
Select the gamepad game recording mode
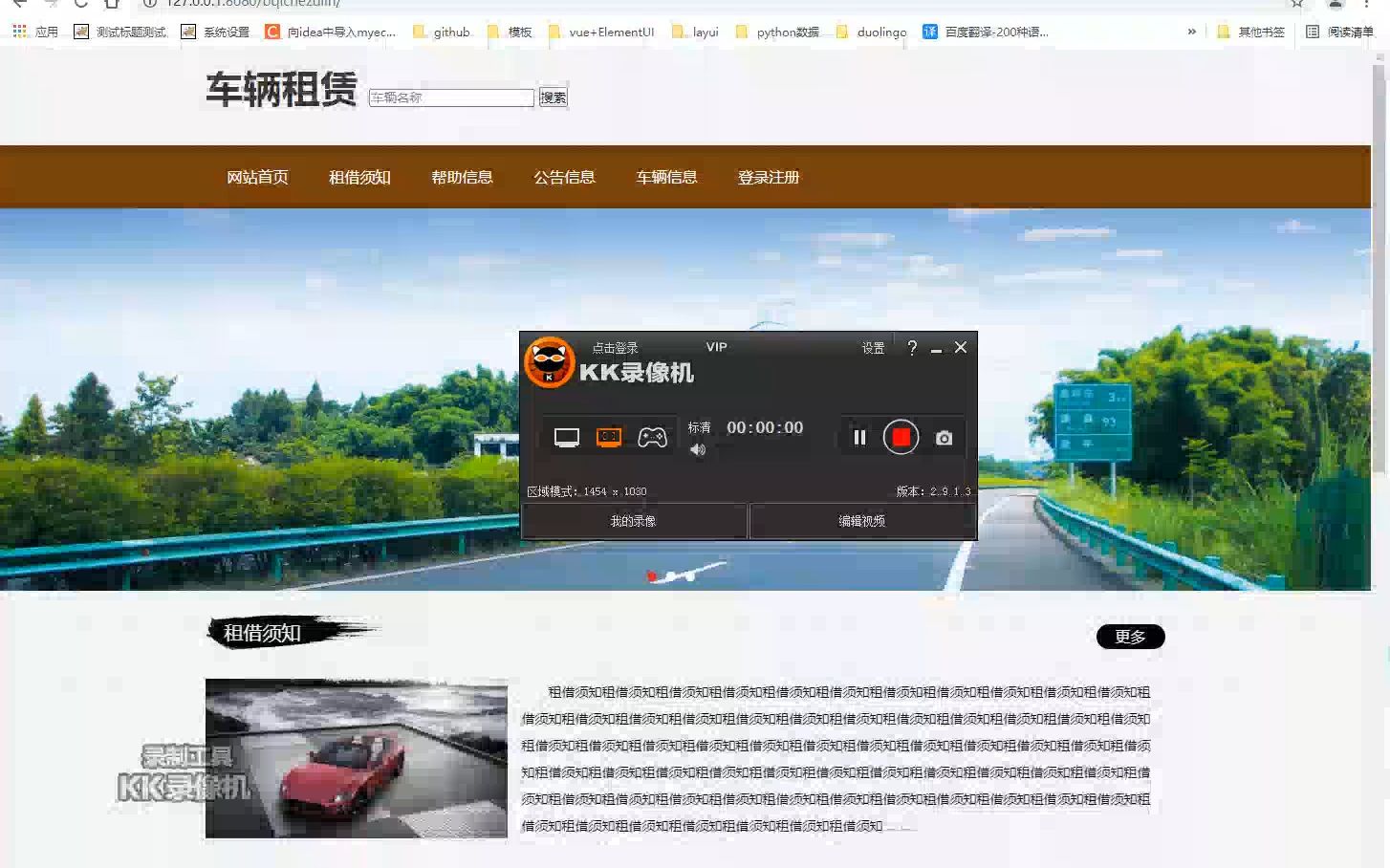pyautogui.click(x=652, y=438)
